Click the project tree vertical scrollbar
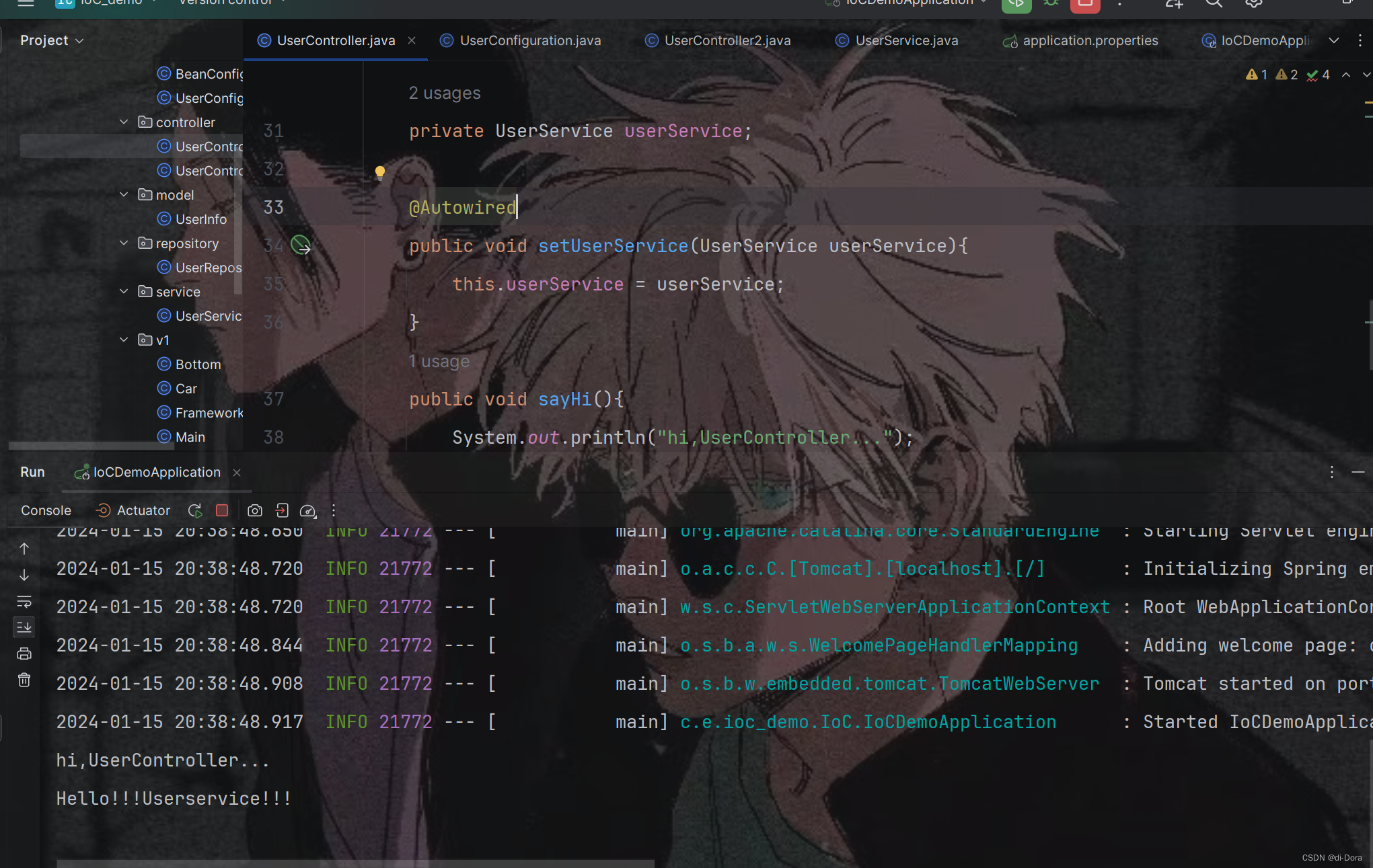 click(x=237, y=222)
